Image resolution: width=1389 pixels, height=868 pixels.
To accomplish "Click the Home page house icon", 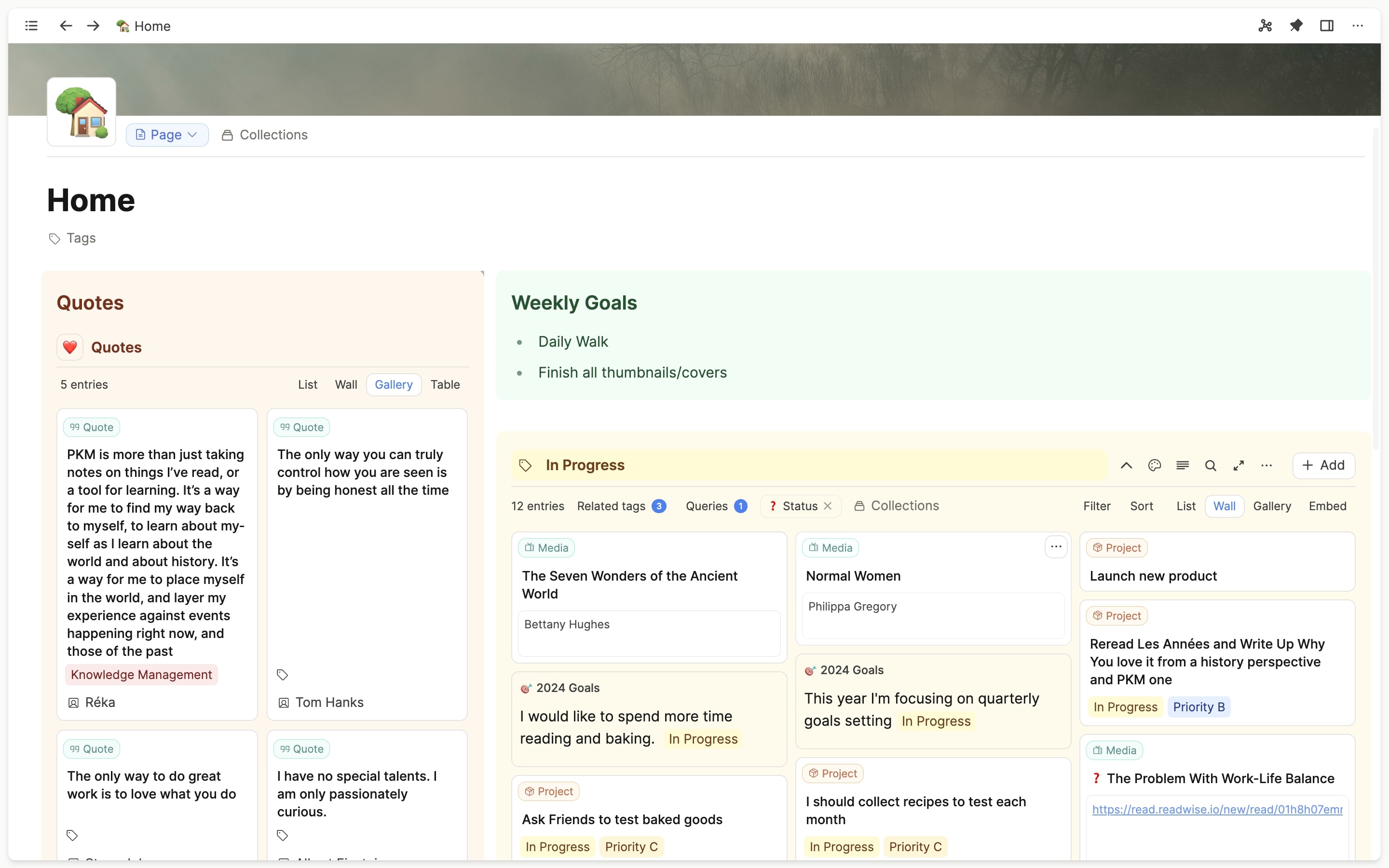I will pyautogui.click(x=82, y=112).
